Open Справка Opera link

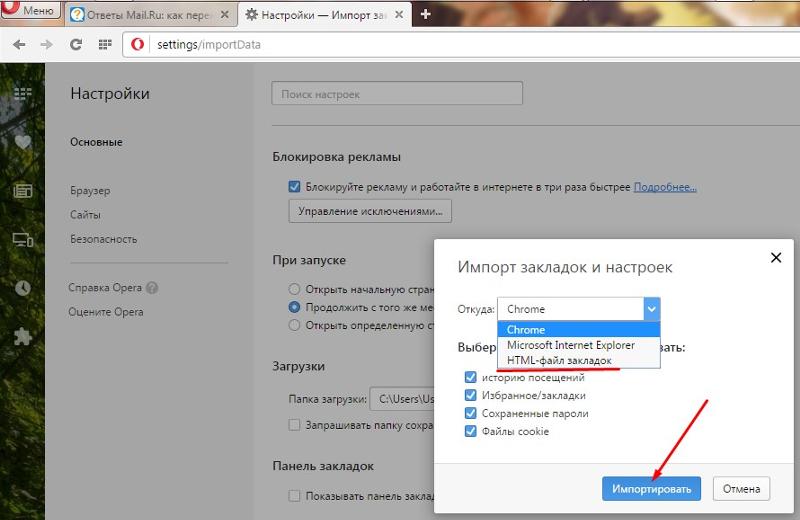pyautogui.click(x=105, y=287)
